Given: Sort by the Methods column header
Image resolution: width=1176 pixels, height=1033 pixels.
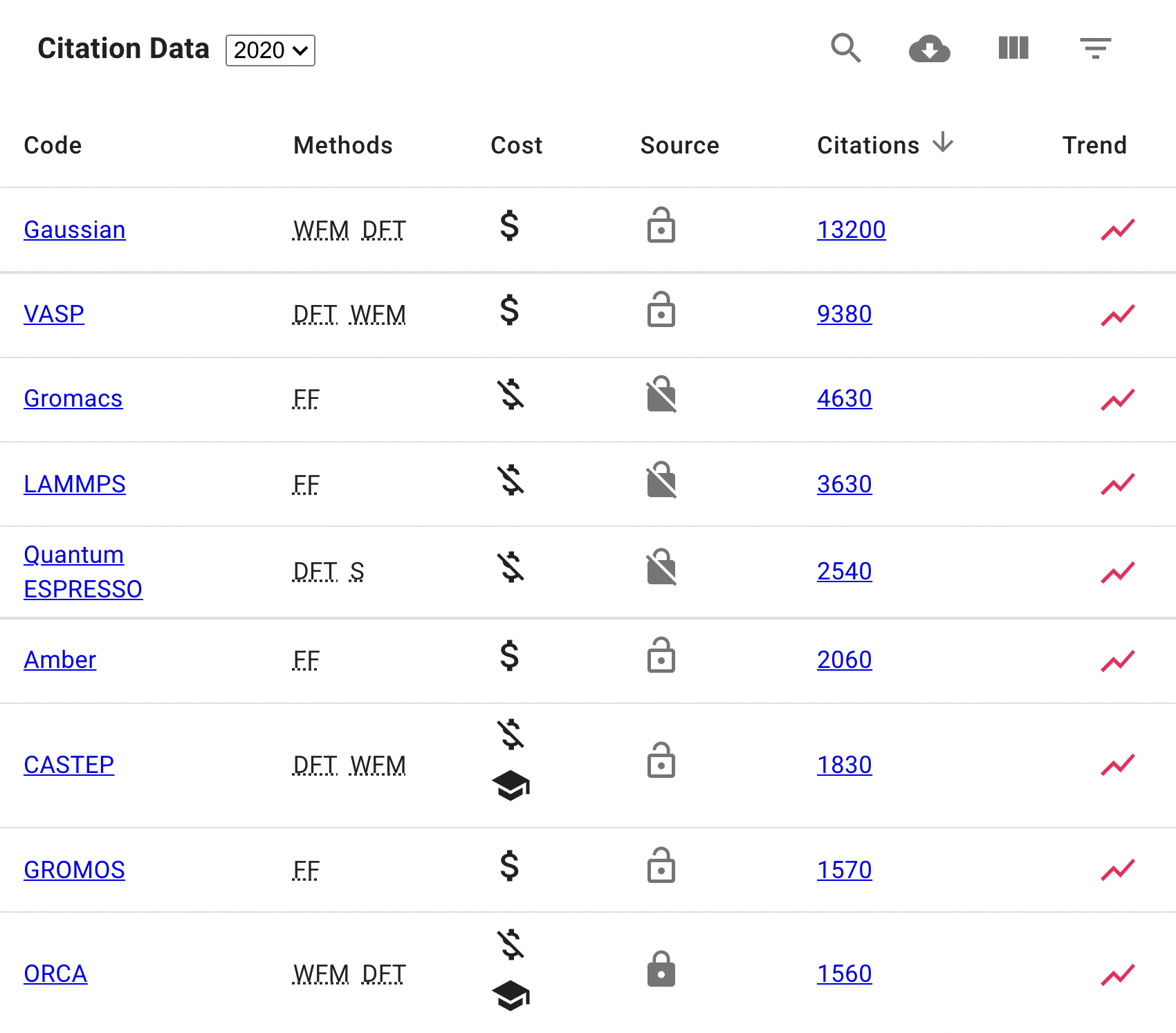Looking at the screenshot, I should pyautogui.click(x=343, y=145).
